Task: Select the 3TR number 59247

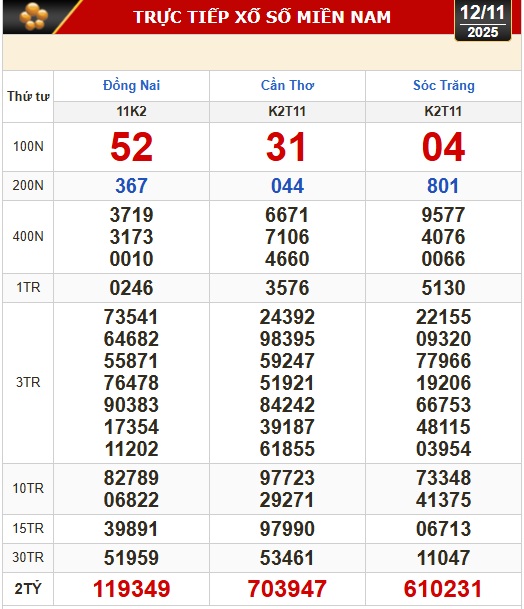Action: [287, 361]
